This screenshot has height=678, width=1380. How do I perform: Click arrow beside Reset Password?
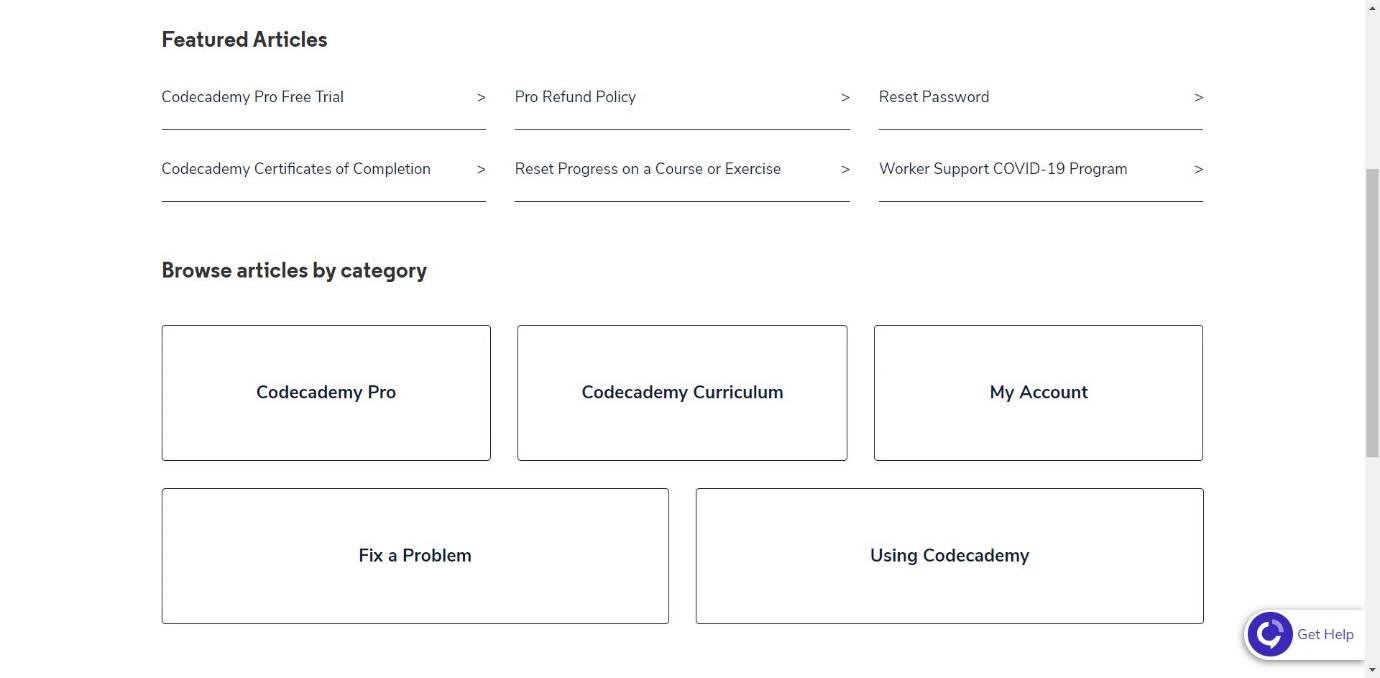(x=1198, y=97)
